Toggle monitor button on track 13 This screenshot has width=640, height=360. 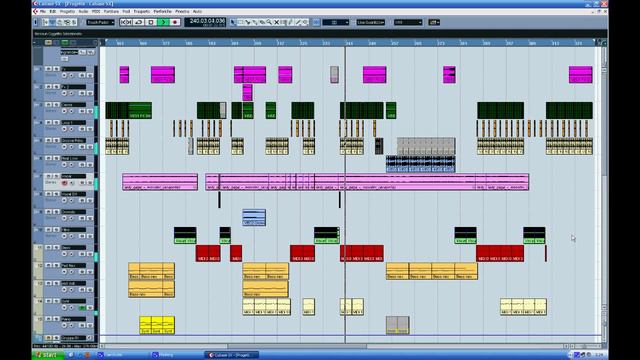pos(71,290)
